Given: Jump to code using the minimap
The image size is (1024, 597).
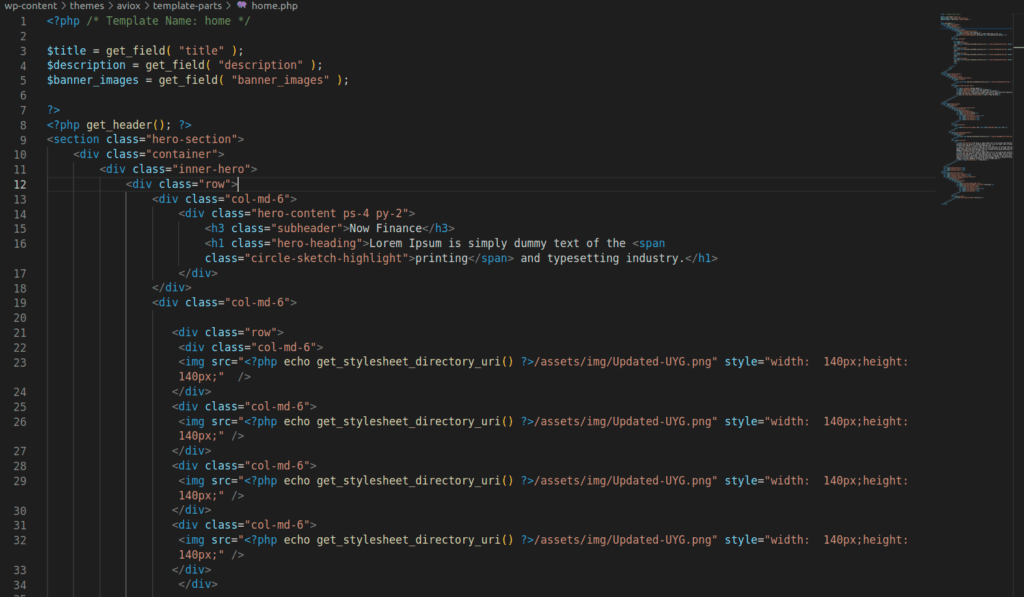Looking at the screenshot, I should click(x=976, y=100).
